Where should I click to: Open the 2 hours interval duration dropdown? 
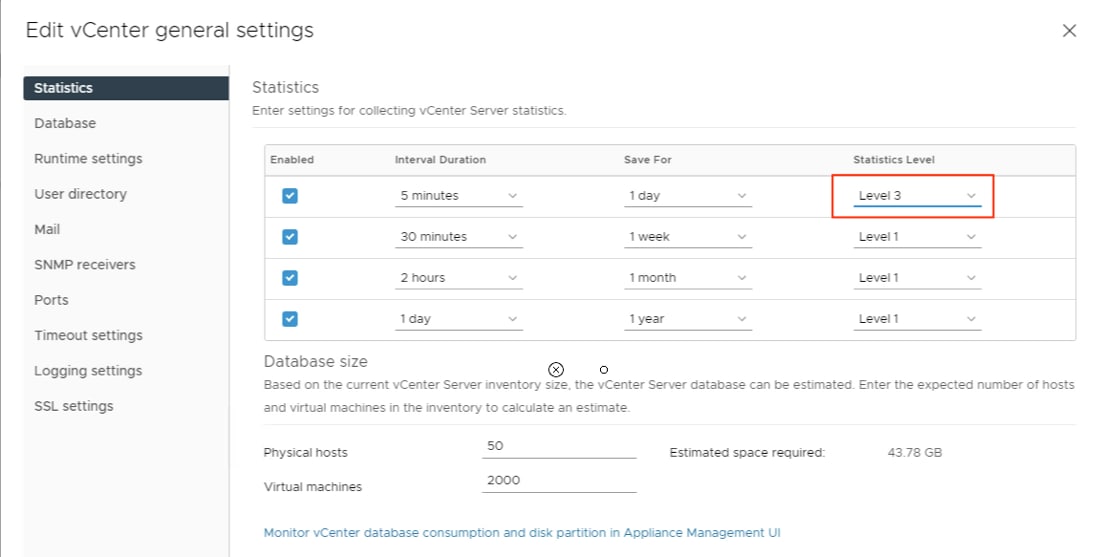click(459, 277)
